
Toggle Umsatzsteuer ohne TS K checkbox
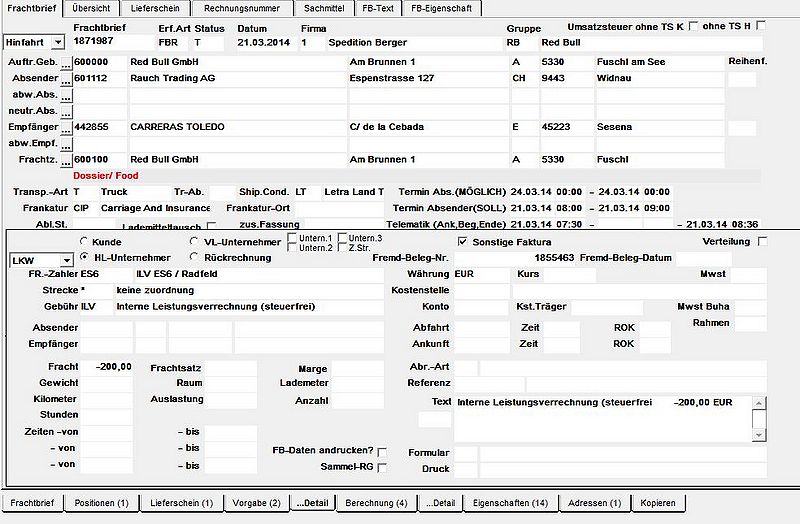(693, 26)
